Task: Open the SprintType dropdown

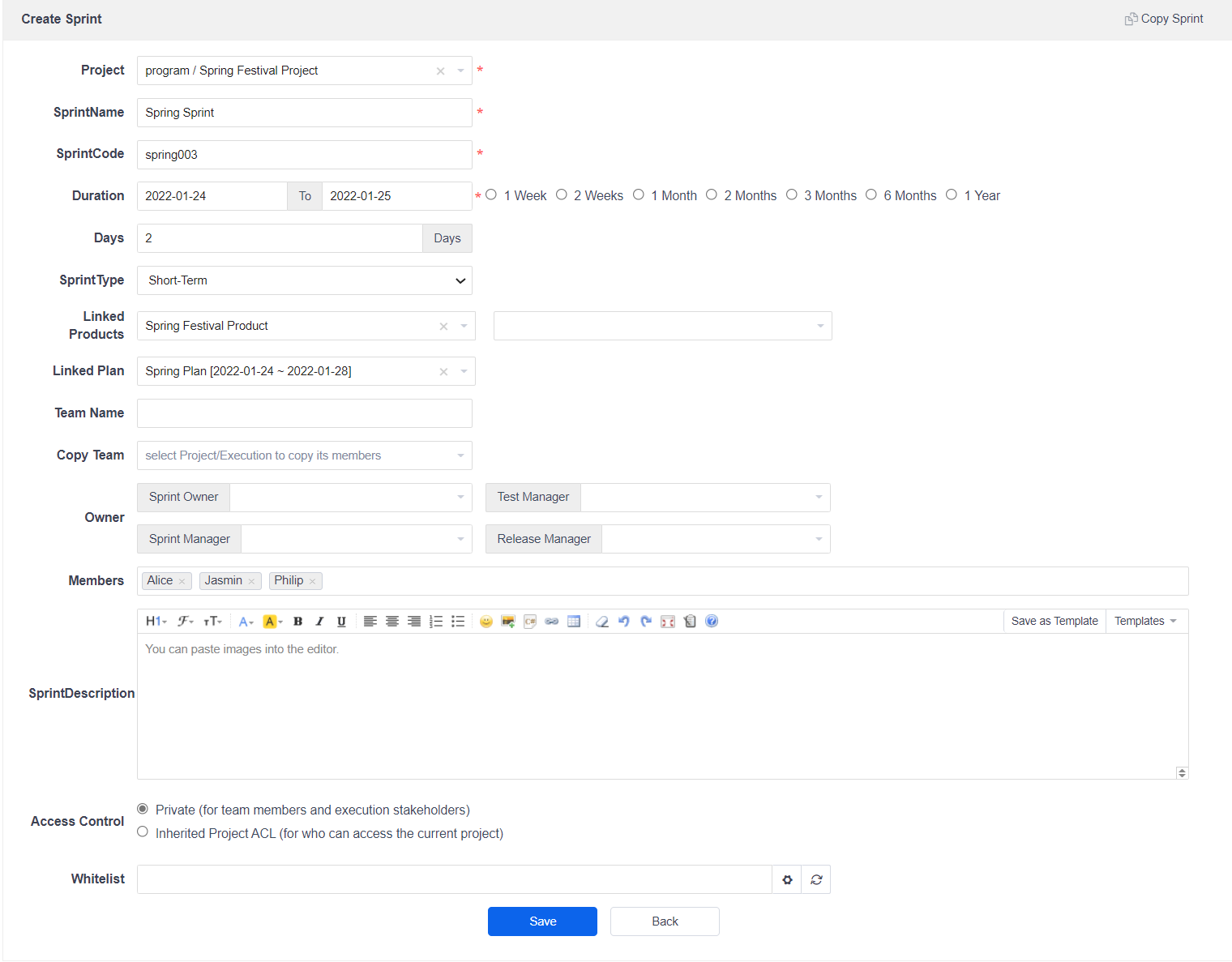Action: [x=304, y=280]
